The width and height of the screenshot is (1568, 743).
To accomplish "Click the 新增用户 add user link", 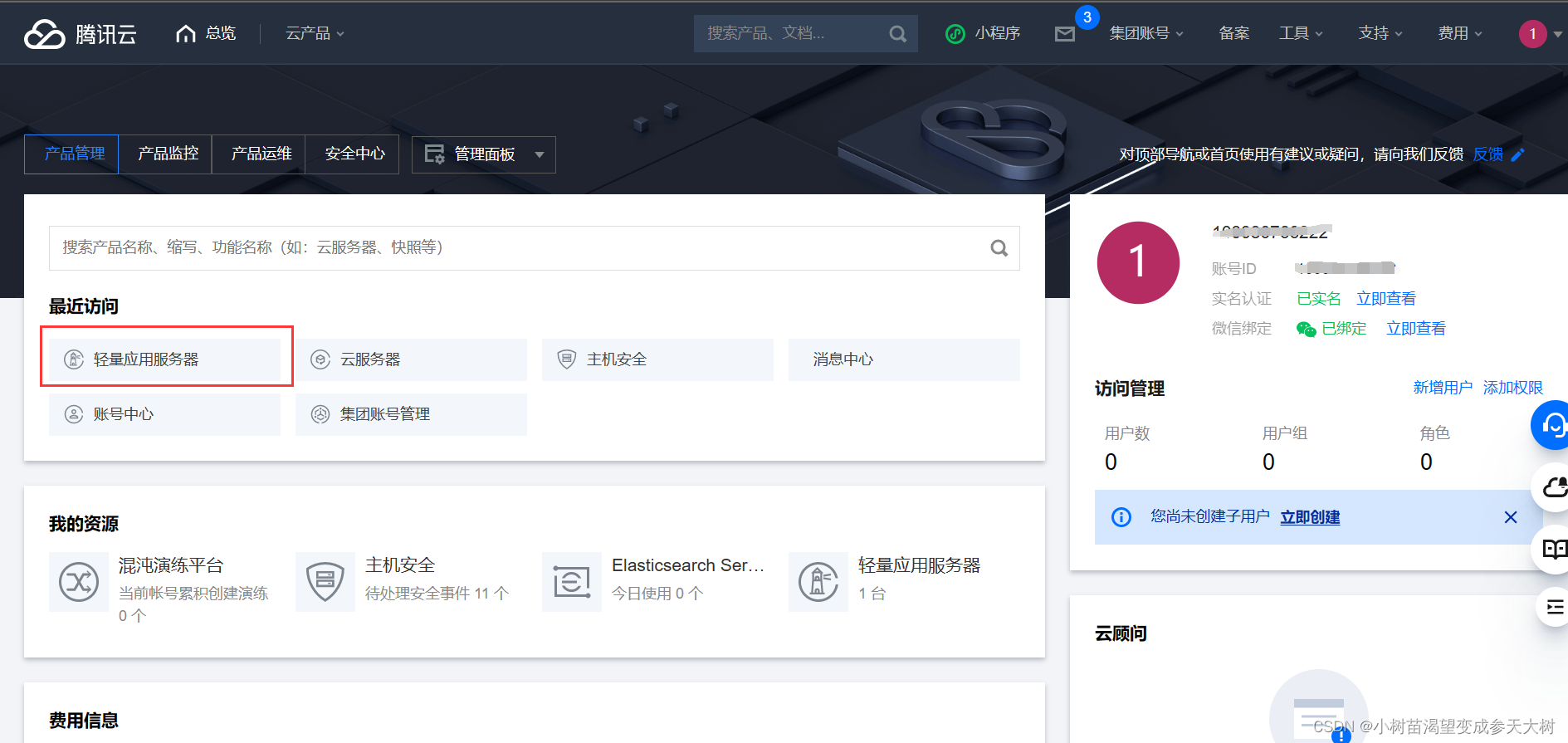I will coord(1443,388).
